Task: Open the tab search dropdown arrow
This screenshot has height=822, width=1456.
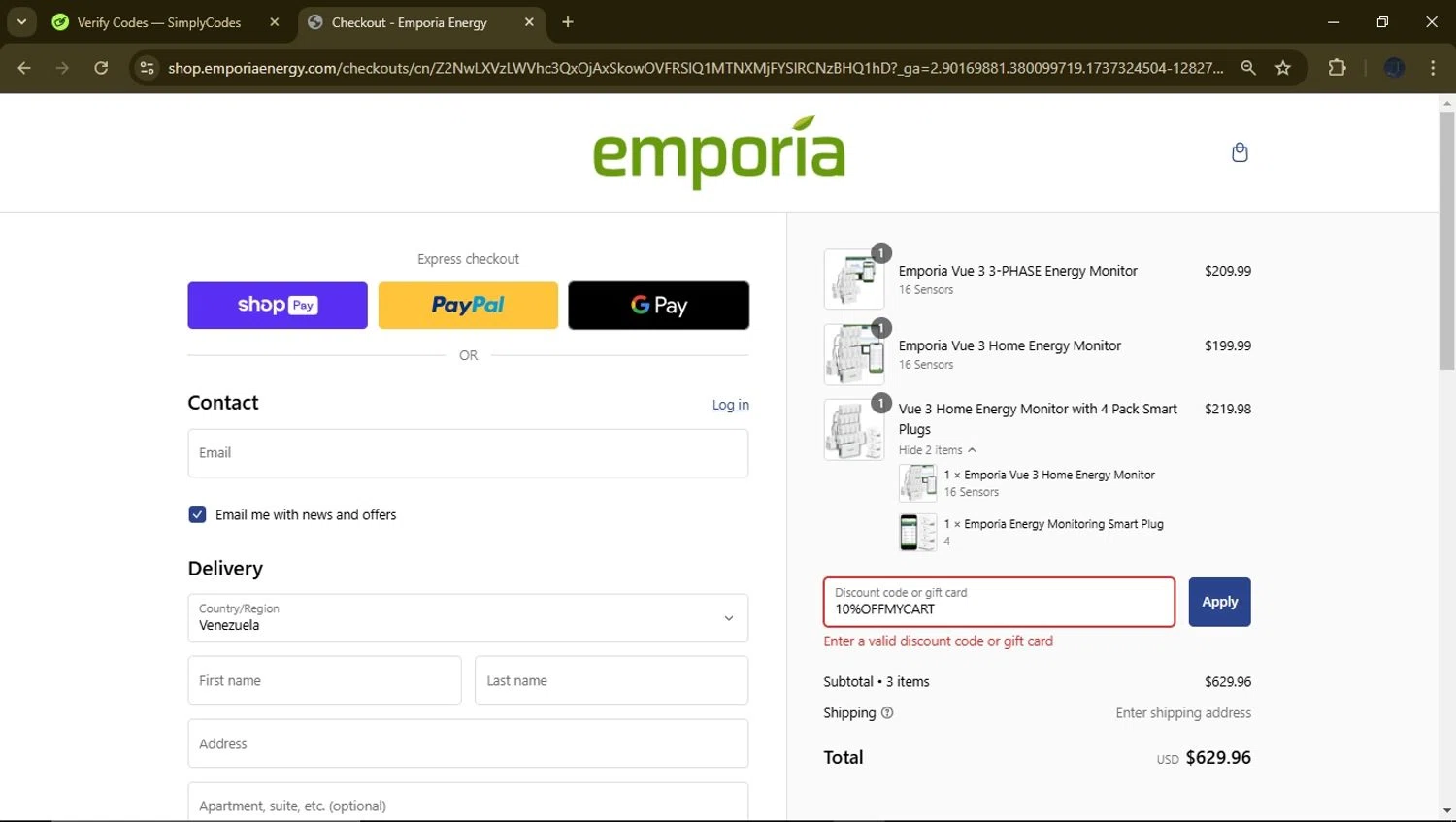Action: click(21, 22)
